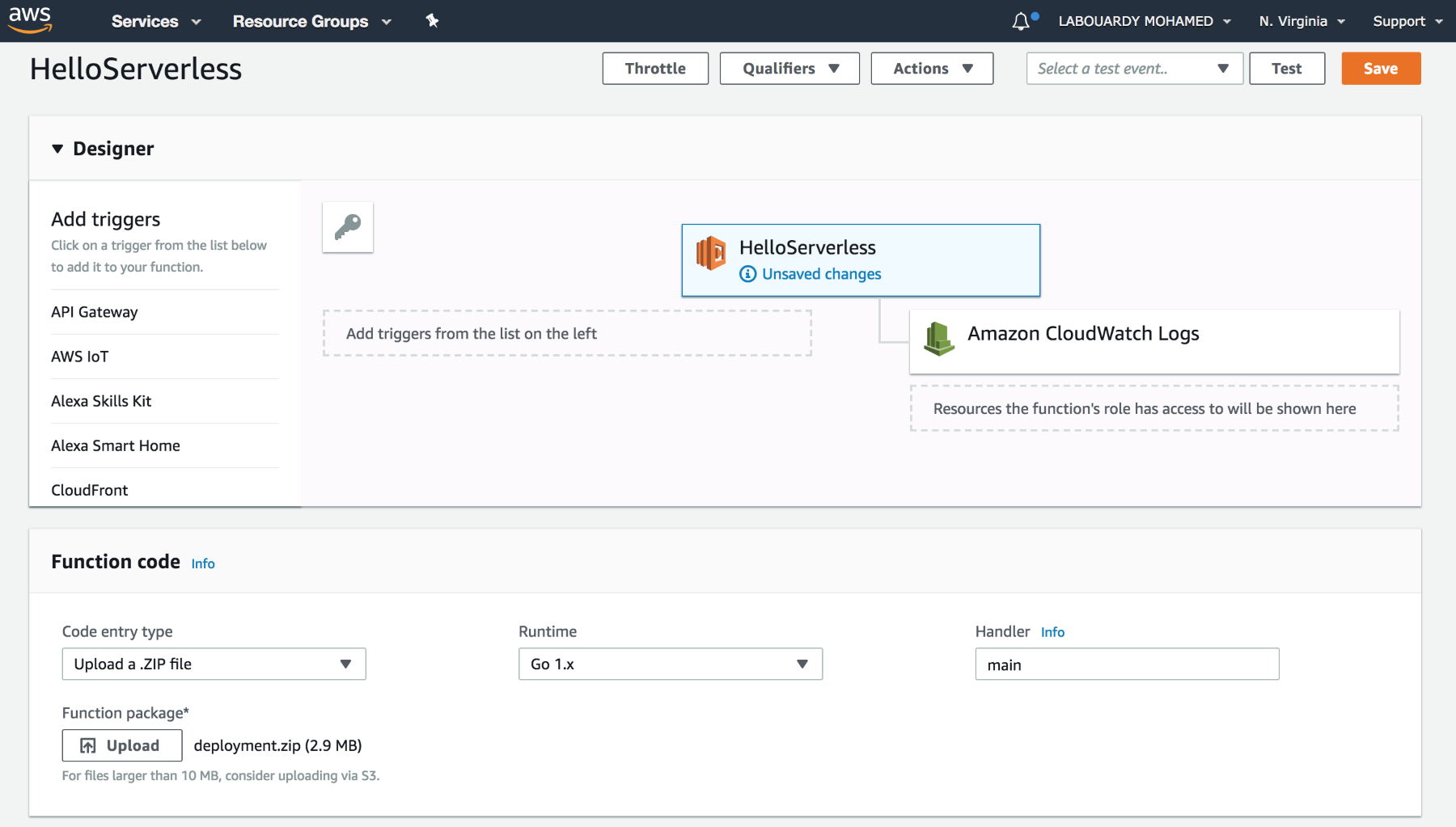The image size is (1456, 827).
Task: Click the unsaved changes info icon
Action: 748,274
